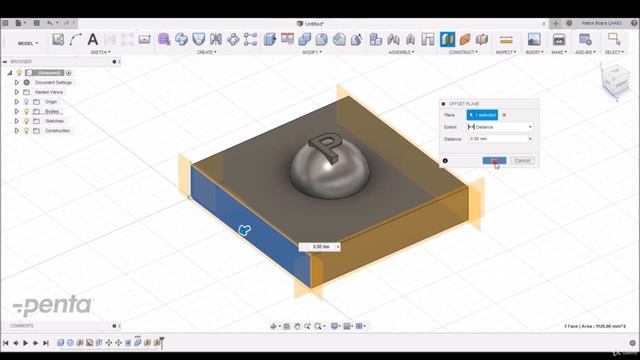Click the Select tool icon
The image size is (640, 360).
click(614, 39)
